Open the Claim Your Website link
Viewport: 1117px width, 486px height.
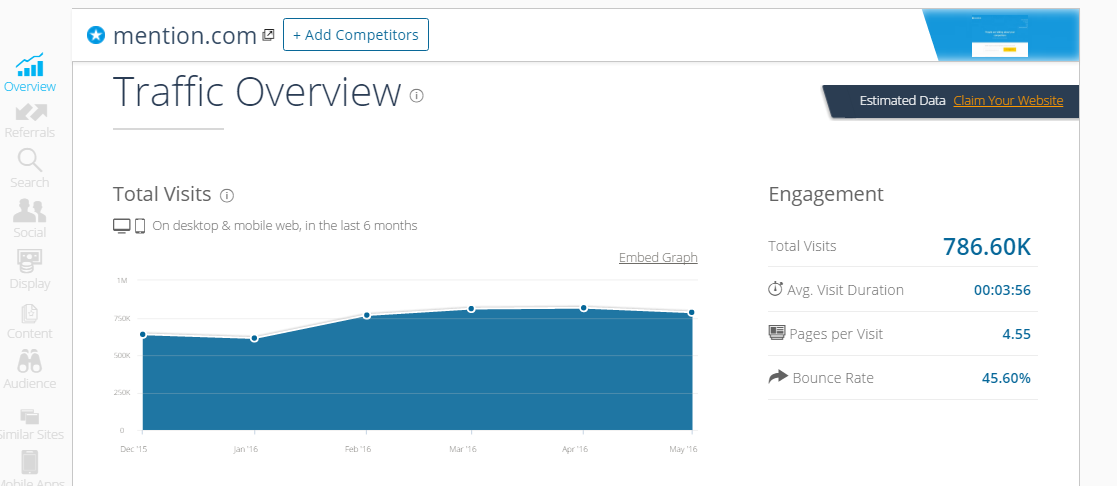pos(1008,100)
